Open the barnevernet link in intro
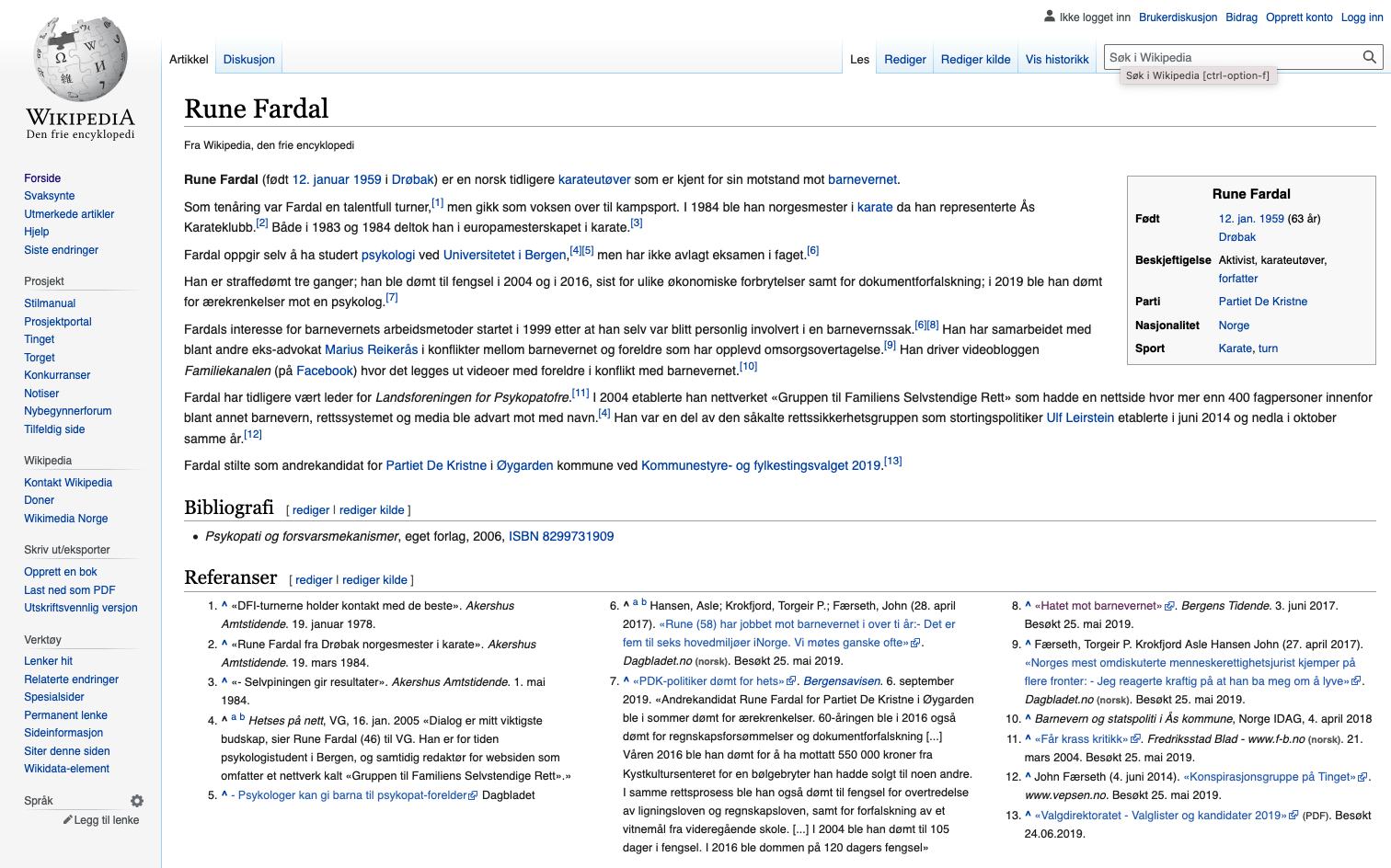The width and height of the screenshot is (1391, 868). 862,179
